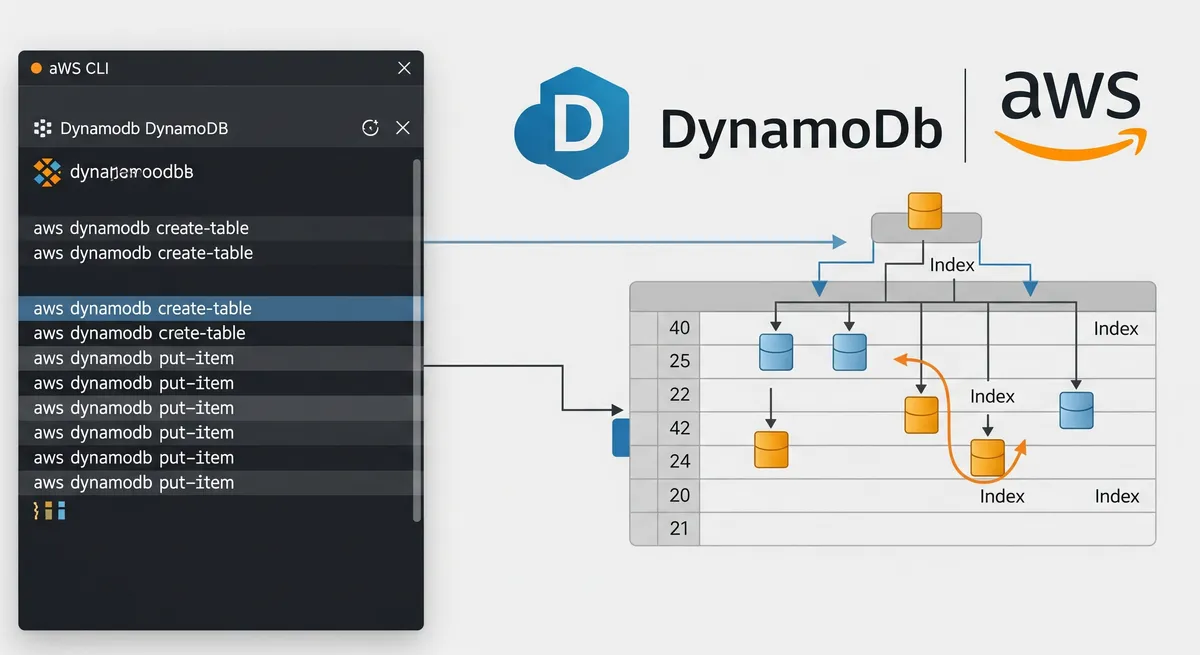Click the orange status dot in aWS CLI titlebar
Image resolution: width=1200 pixels, height=655 pixels.
pyautogui.click(x=36, y=68)
